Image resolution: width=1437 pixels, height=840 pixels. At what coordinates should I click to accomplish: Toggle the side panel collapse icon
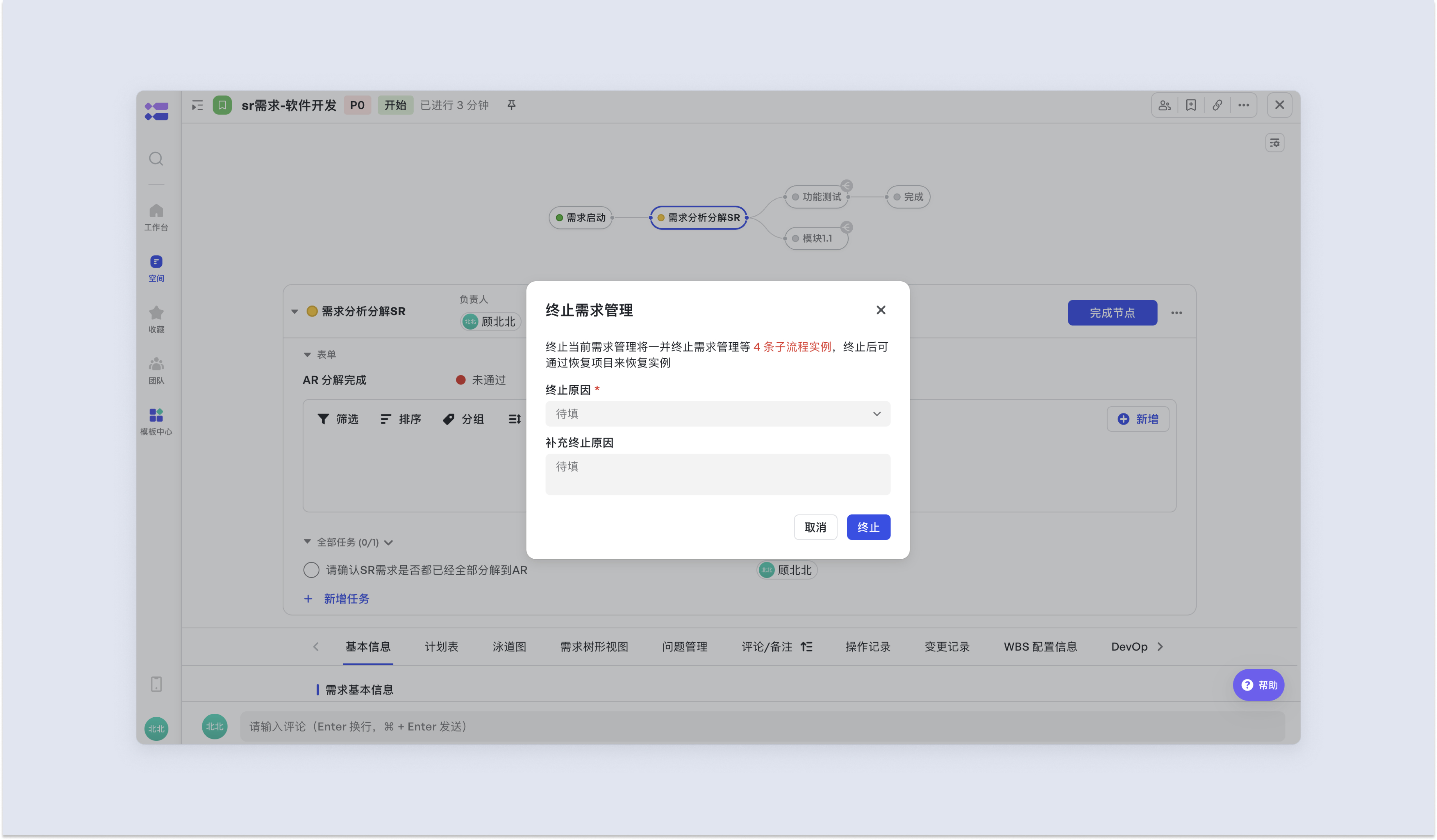coord(197,105)
